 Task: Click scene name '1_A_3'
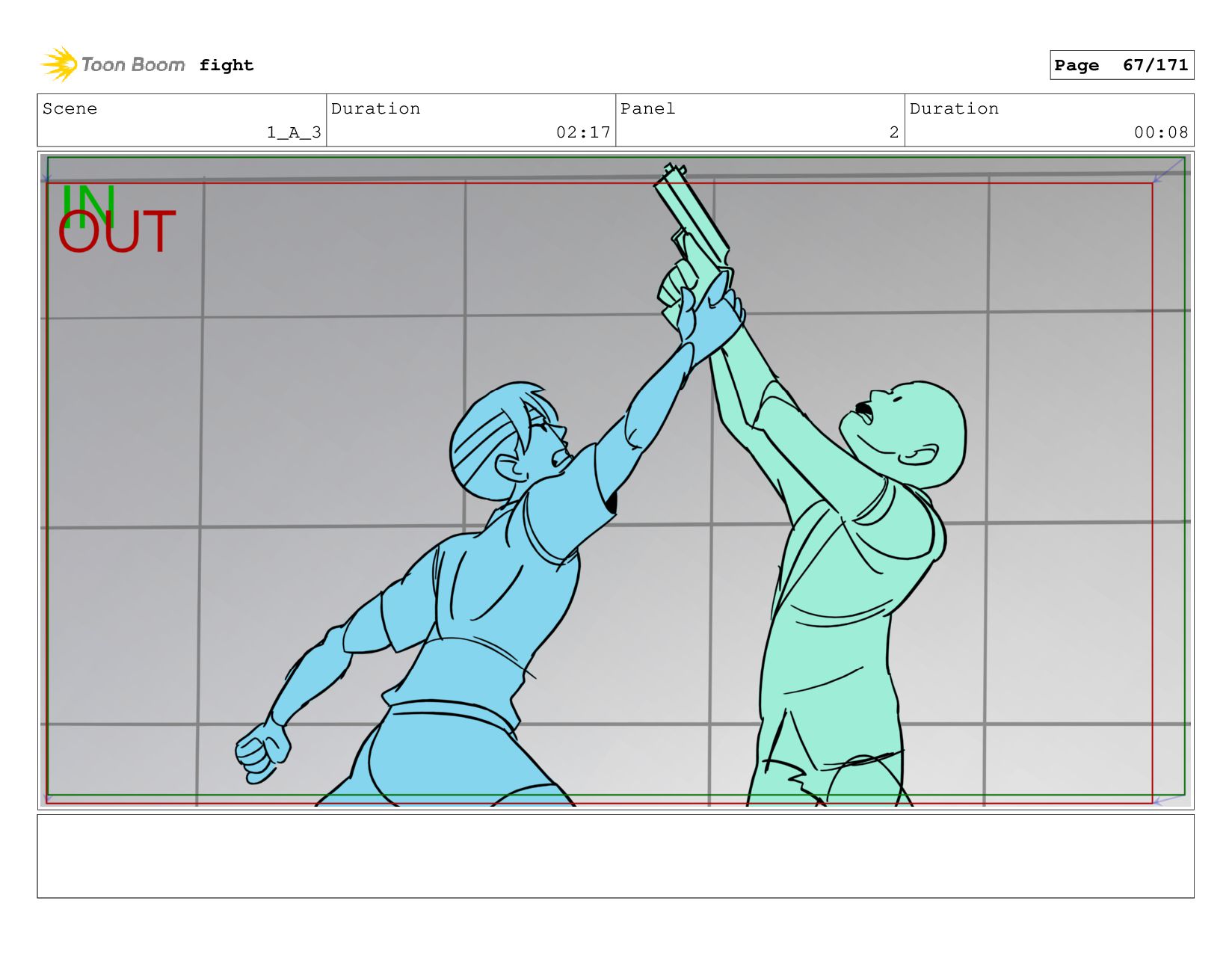coord(294,132)
